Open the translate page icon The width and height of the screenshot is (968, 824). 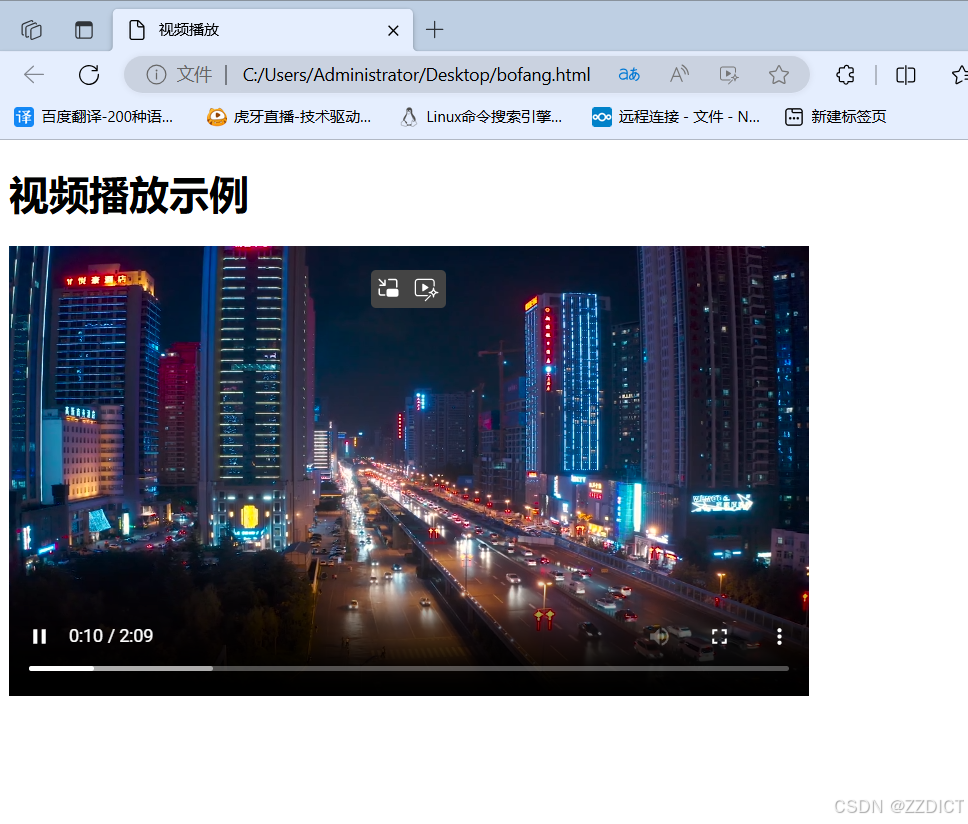[629, 75]
